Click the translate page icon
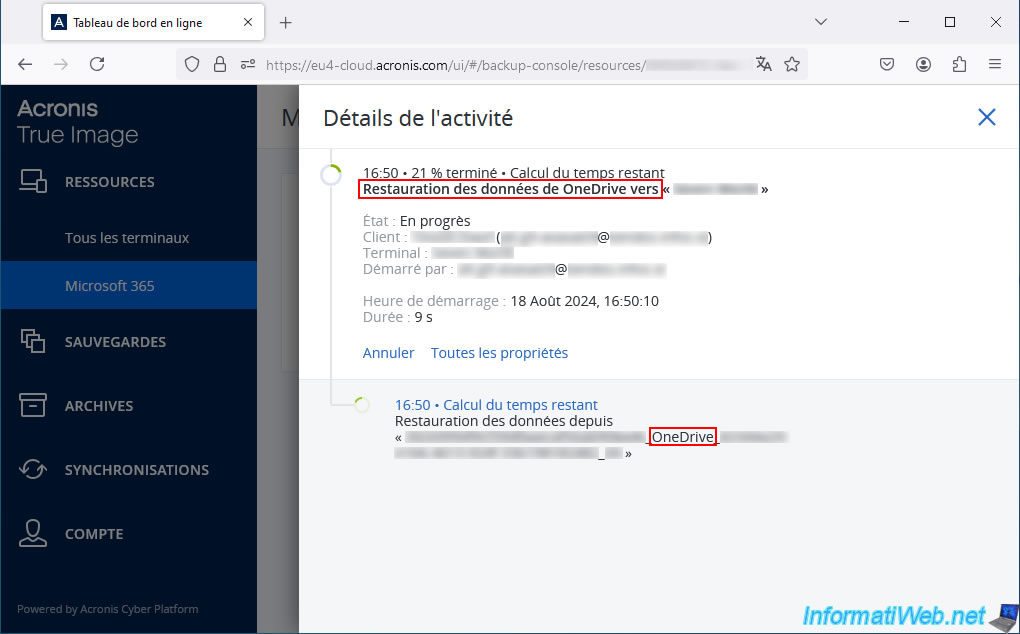1020x634 pixels. coord(764,64)
